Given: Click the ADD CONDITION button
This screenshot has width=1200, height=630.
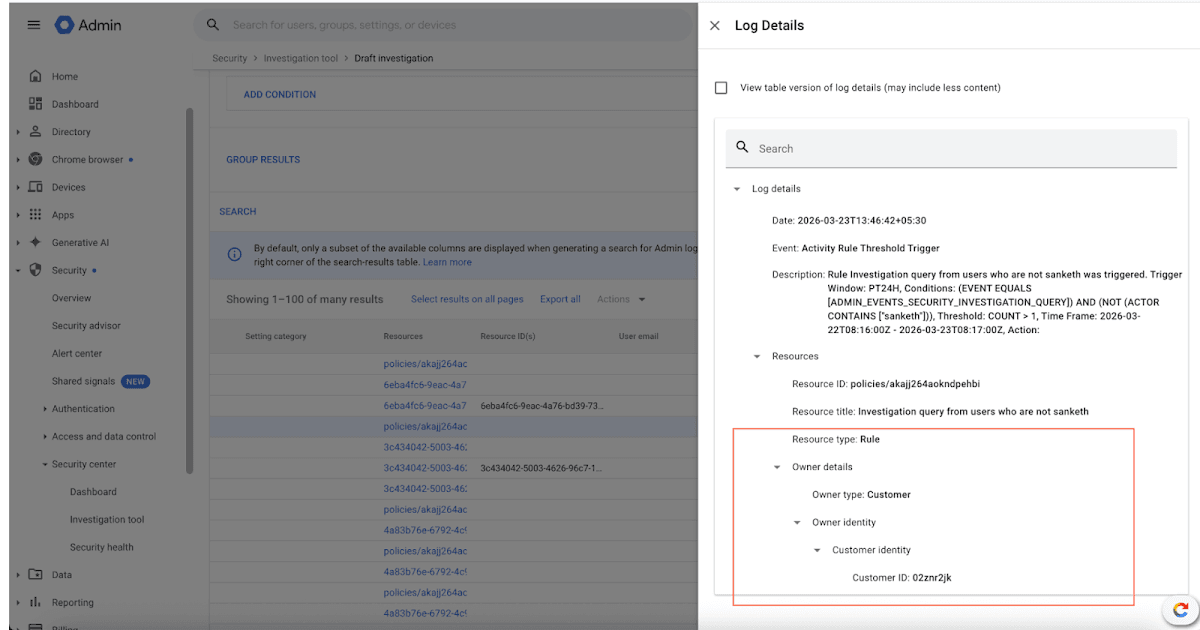Looking at the screenshot, I should pos(280,95).
